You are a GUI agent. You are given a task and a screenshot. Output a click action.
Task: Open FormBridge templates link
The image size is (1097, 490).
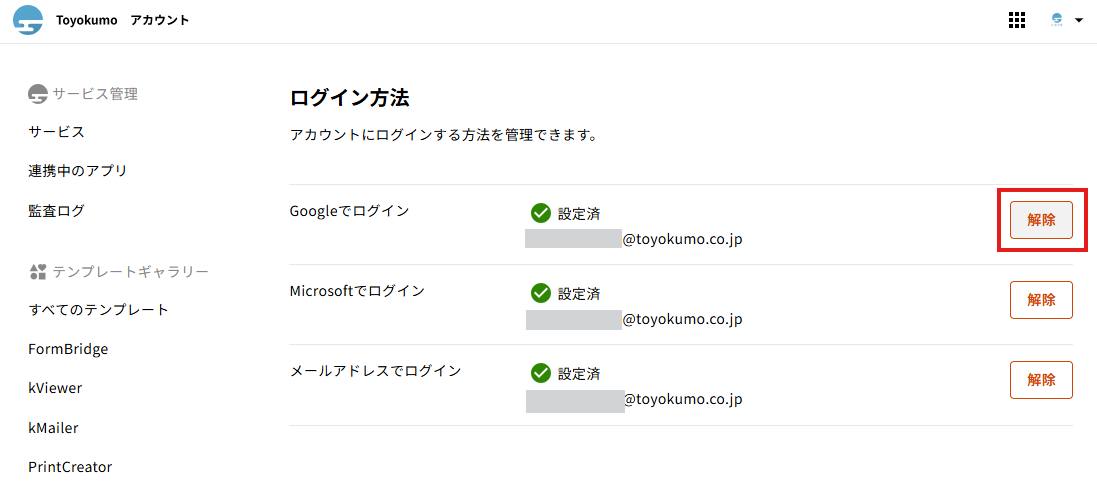[x=68, y=349]
